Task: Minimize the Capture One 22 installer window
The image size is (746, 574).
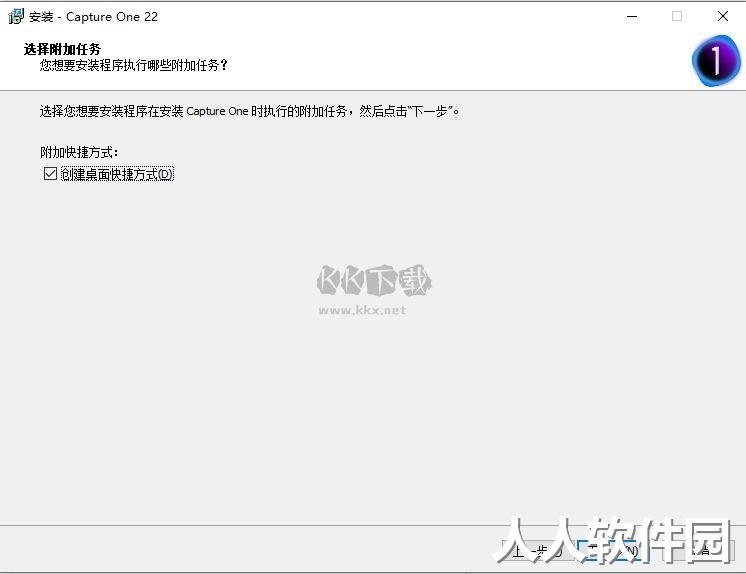Action: point(632,17)
